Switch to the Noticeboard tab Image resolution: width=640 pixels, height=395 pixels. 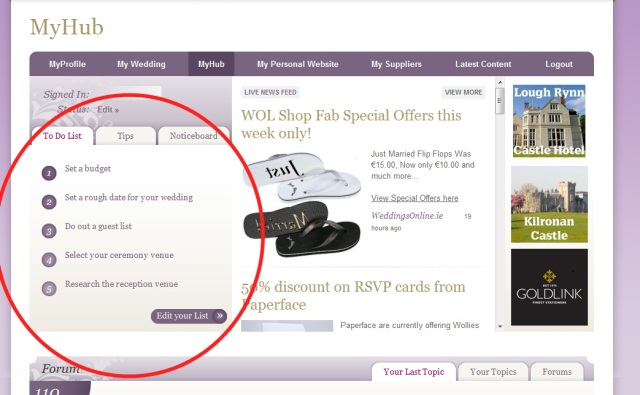coord(193,136)
